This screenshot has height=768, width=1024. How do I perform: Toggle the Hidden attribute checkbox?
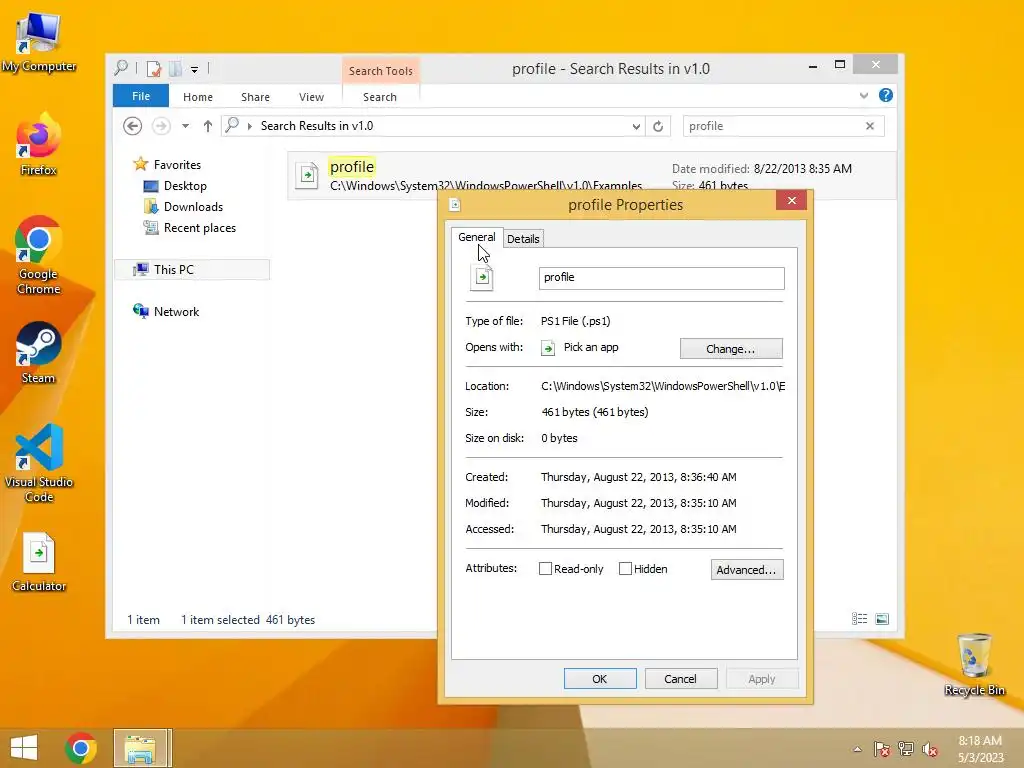(625, 569)
